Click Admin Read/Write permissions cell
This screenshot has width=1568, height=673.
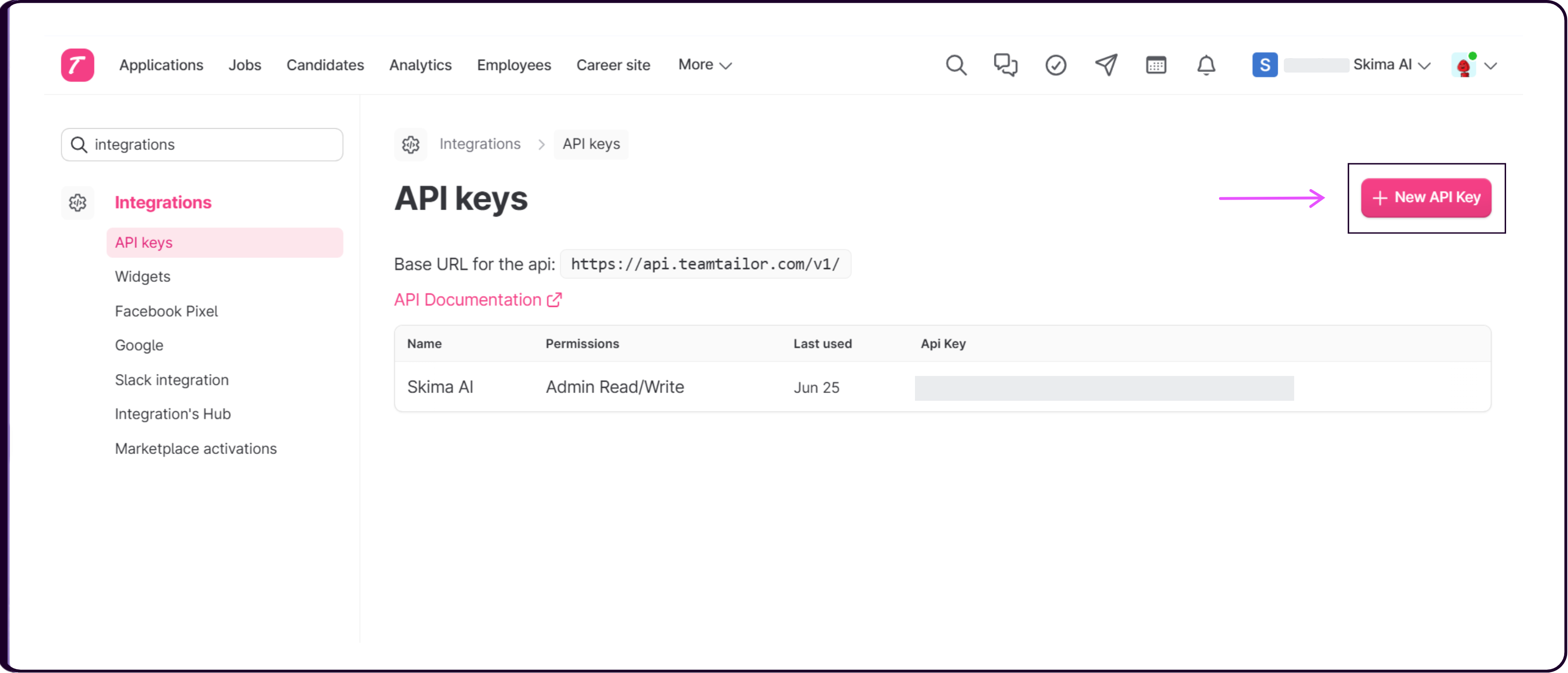(614, 387)
